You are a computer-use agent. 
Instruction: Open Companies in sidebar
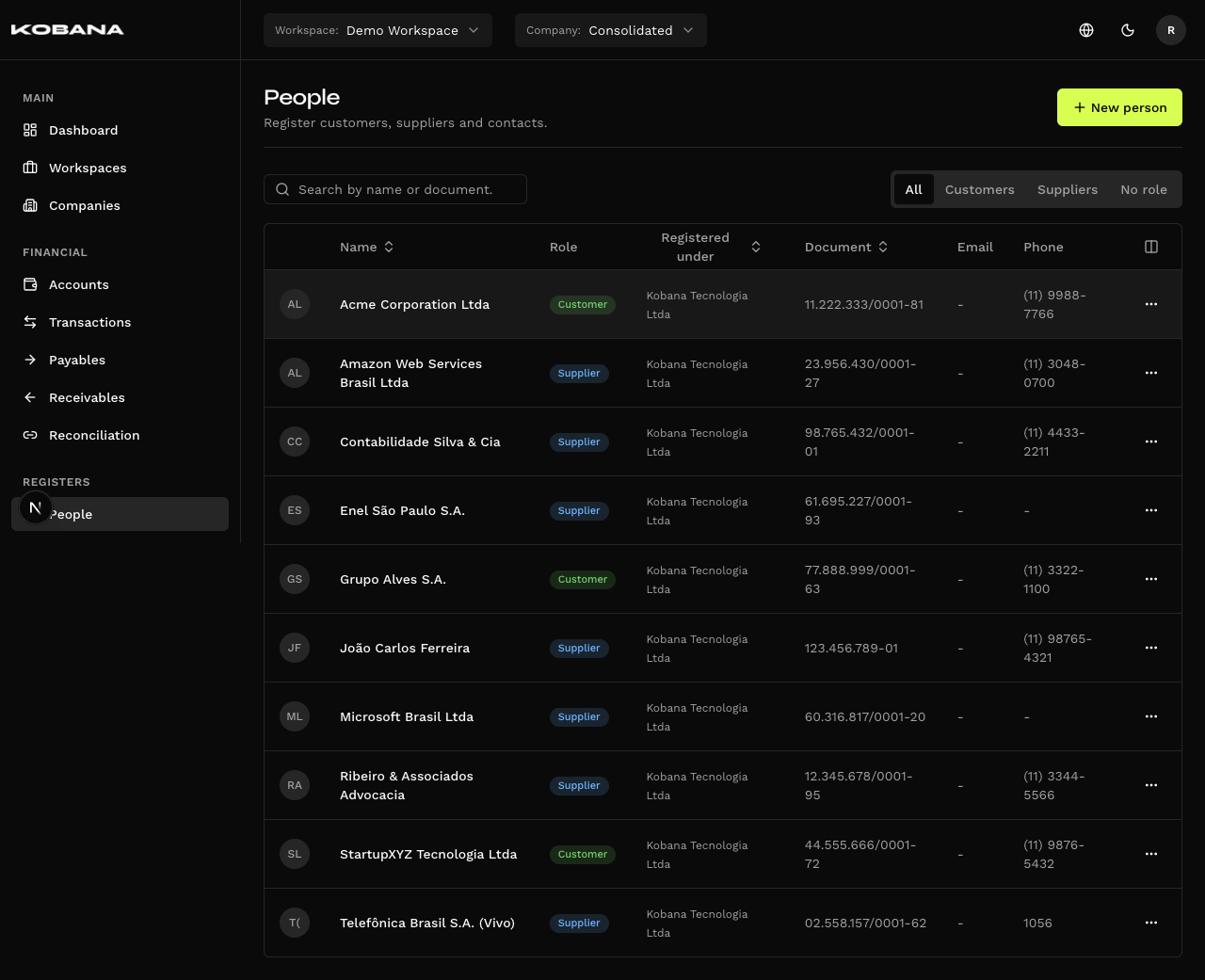point(120,205)
